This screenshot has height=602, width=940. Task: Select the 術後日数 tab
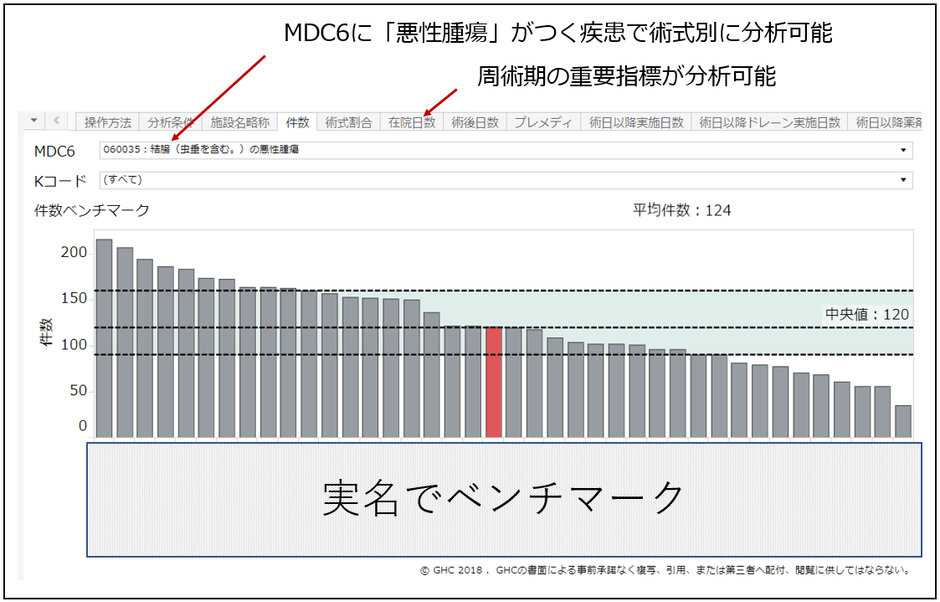[475, 122]
